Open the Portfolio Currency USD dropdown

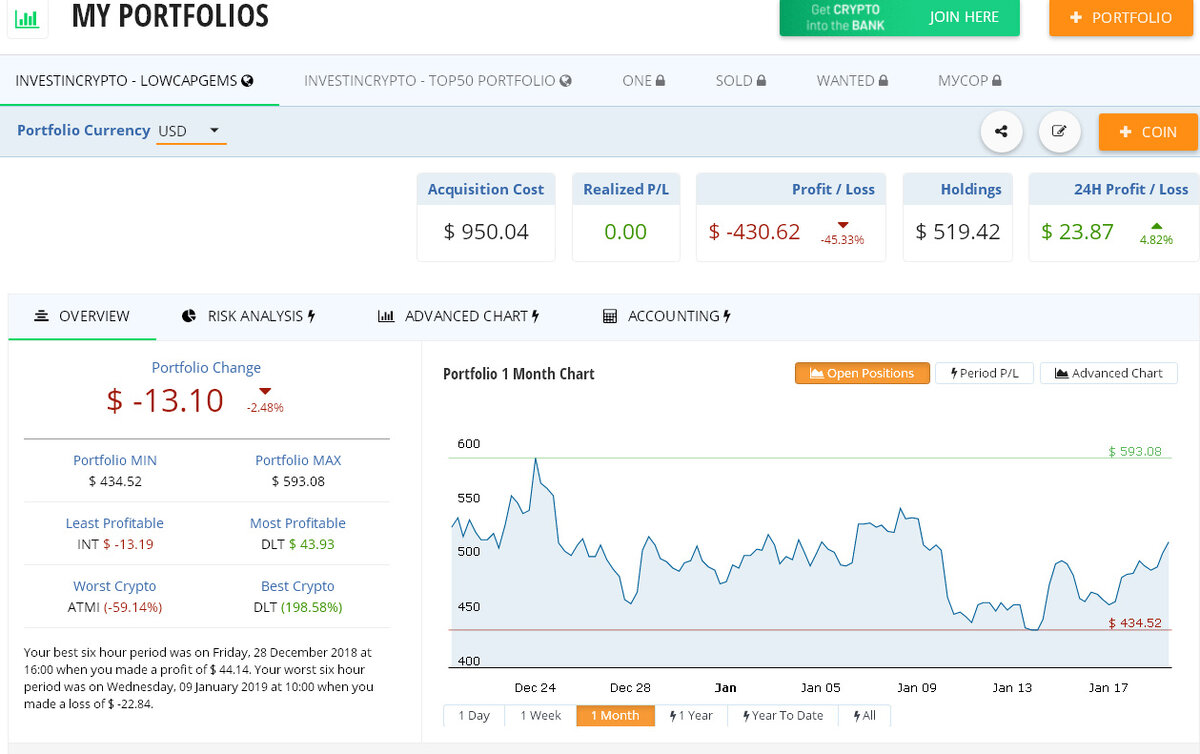(191, 131)
